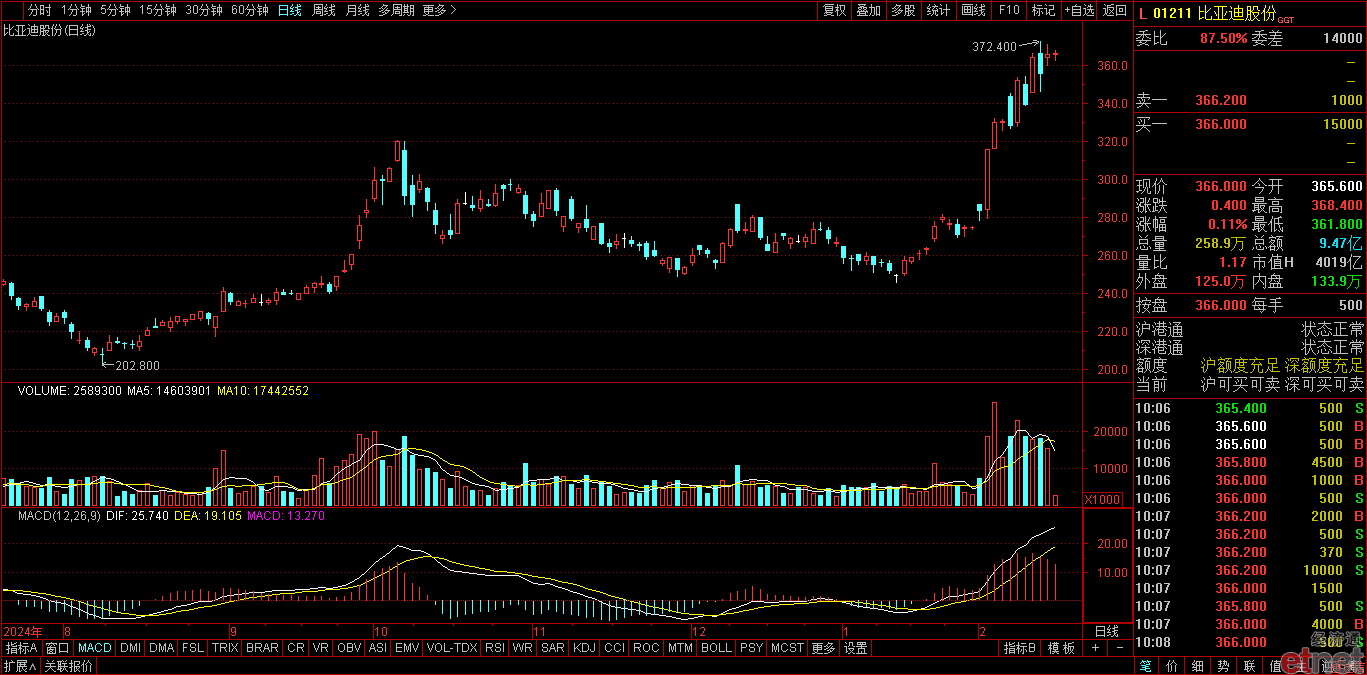Select the VOL-TDX indicator tab
Image resolution: width=1367 pixels, height=675 pixels.
[452, 648]
